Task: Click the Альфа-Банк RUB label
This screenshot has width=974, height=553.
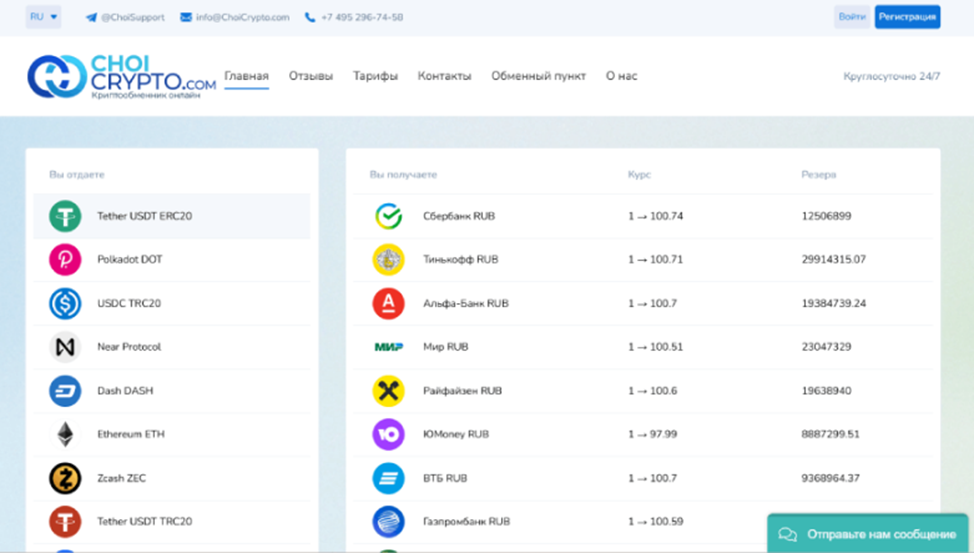Action: 466,303
